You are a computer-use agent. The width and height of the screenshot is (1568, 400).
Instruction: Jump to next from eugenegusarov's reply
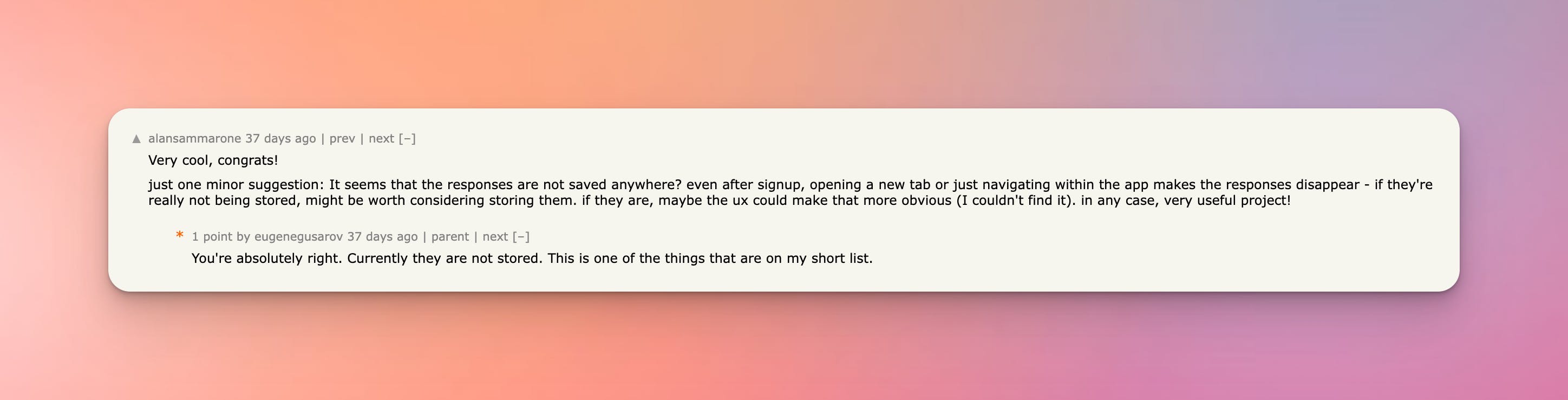(x=495, y=236)
